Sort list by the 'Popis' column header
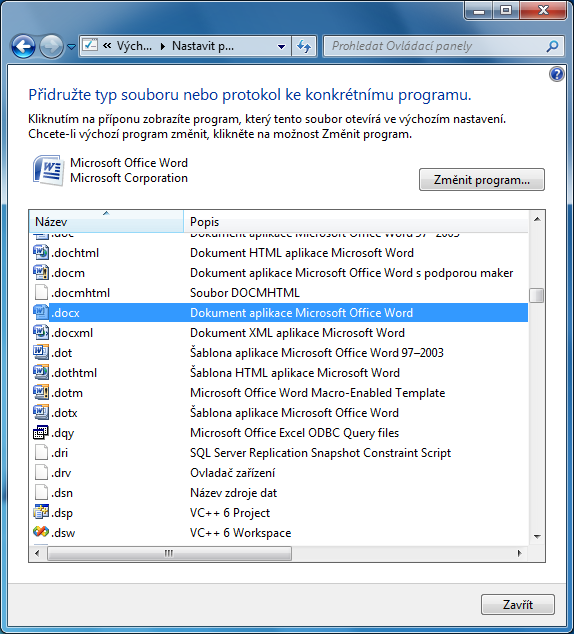The image size is (574, 634). (356, 221)
